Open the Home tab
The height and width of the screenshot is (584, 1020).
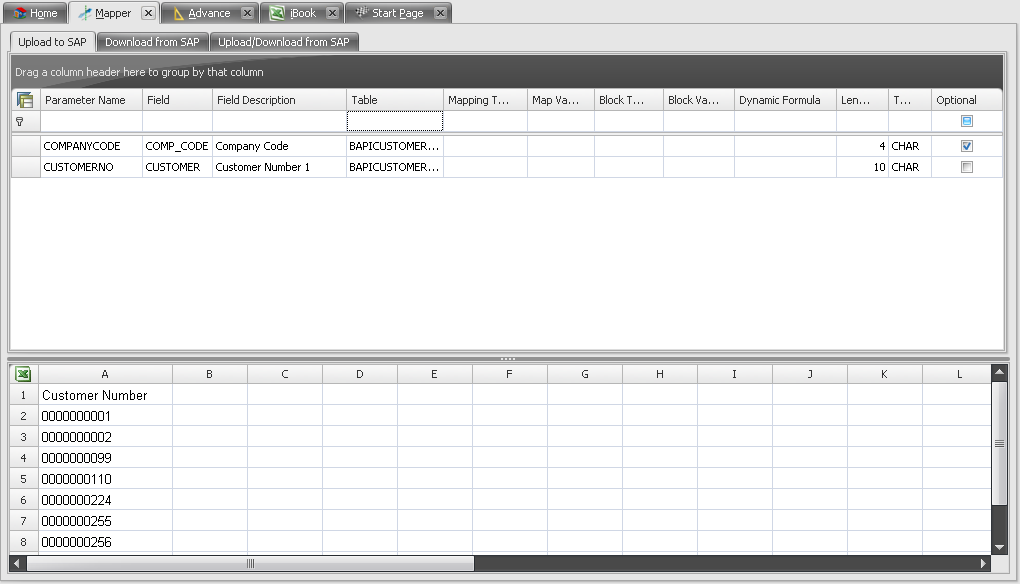click(x=34, y=13)
